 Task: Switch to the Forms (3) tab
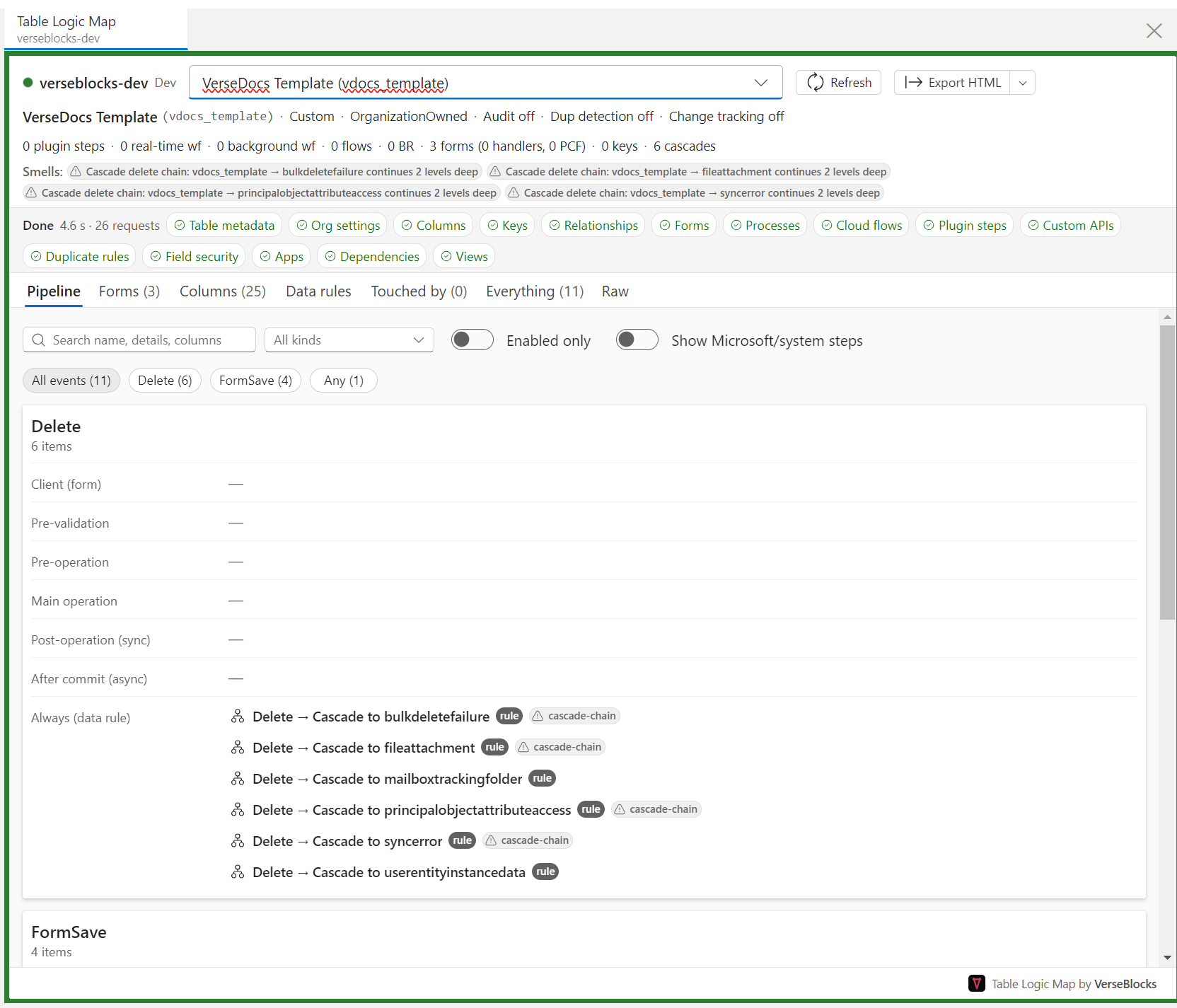129,291
